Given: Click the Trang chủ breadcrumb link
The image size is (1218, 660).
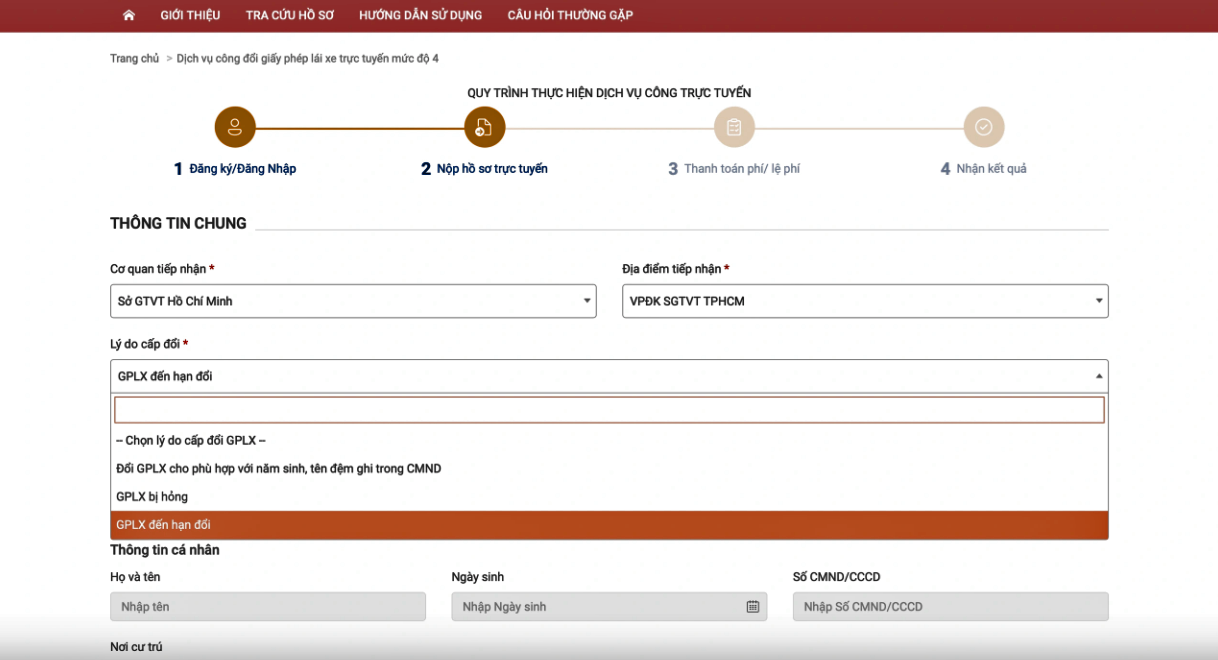Looking at the screenshot, I should coord(134,59).
